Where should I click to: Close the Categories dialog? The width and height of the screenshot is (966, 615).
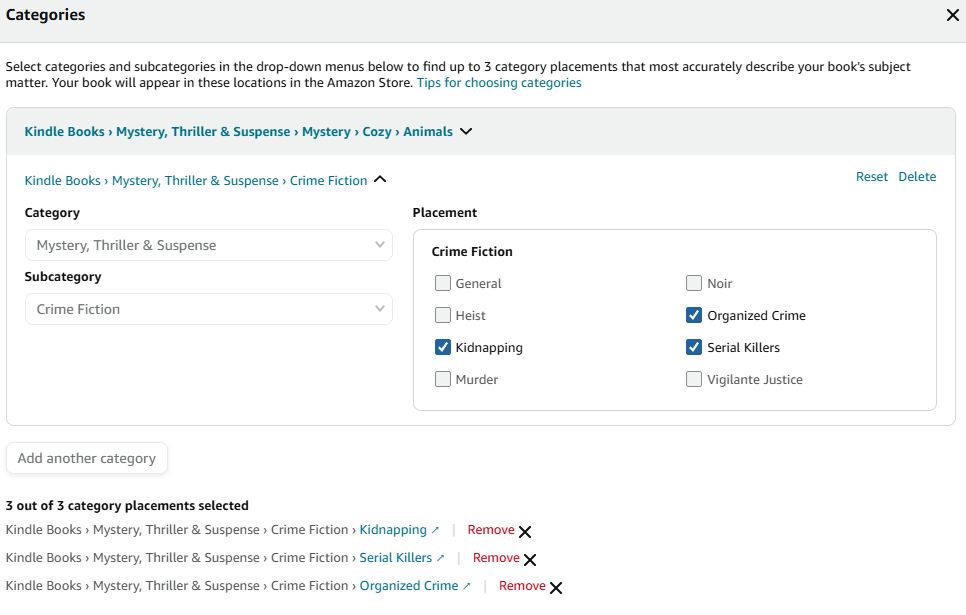(950, 15)
